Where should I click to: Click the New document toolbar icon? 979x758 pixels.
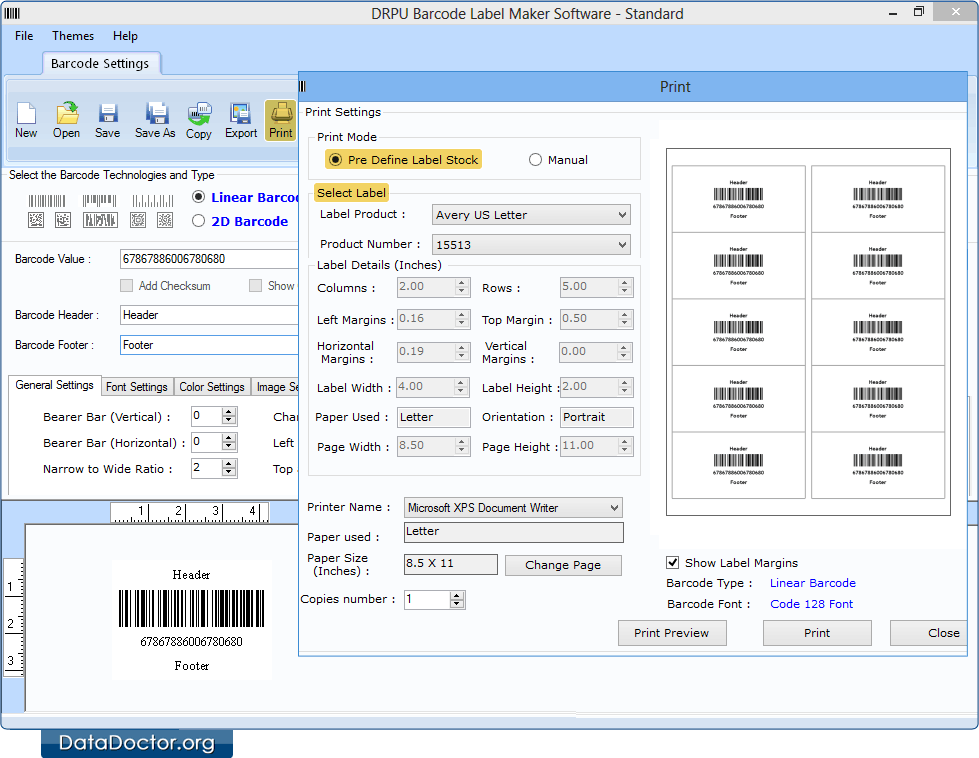pyautogui.click(x=26, y=121)
